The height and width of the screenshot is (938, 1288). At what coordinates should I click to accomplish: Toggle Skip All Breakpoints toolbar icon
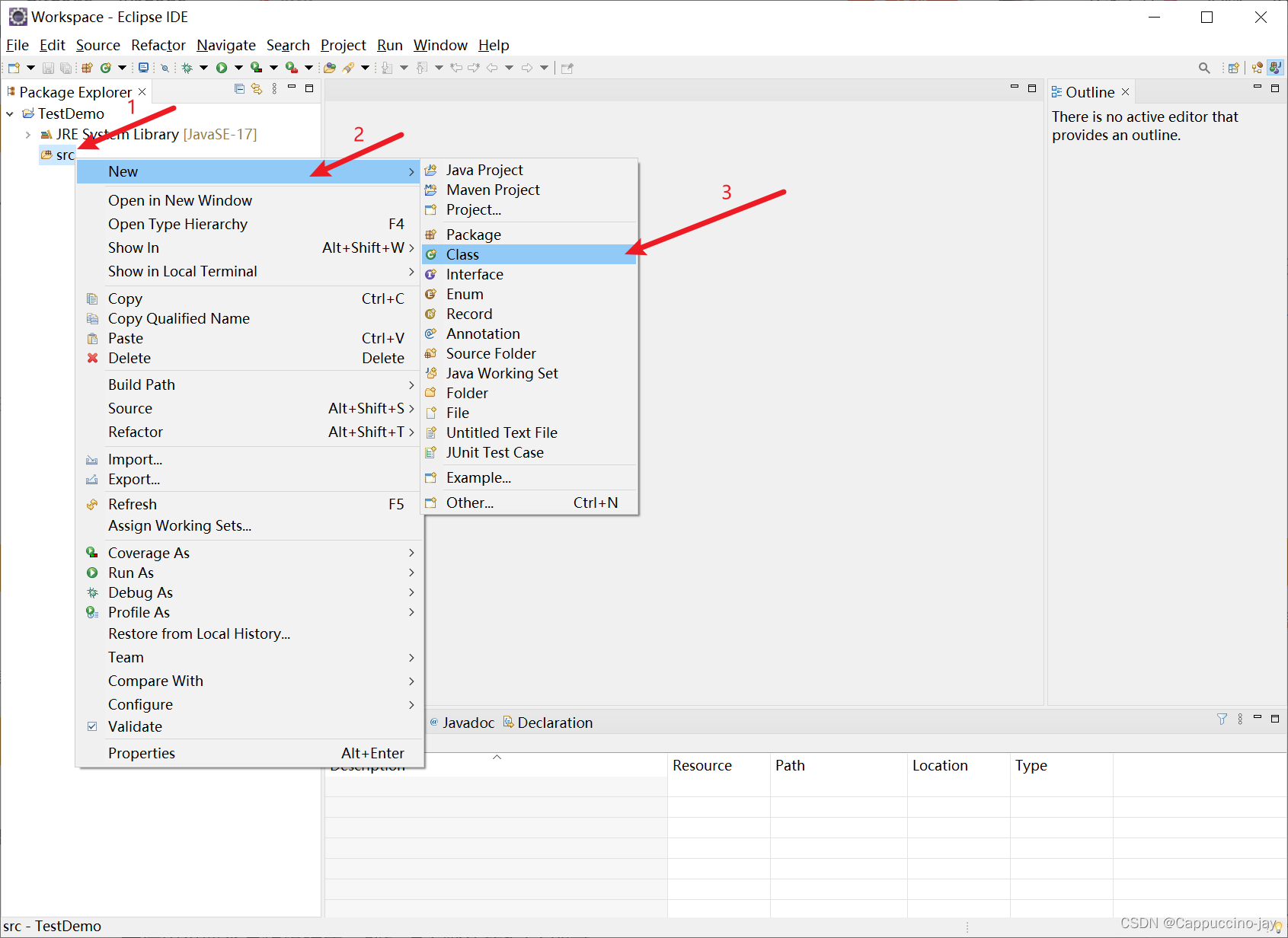coord(165,68)
